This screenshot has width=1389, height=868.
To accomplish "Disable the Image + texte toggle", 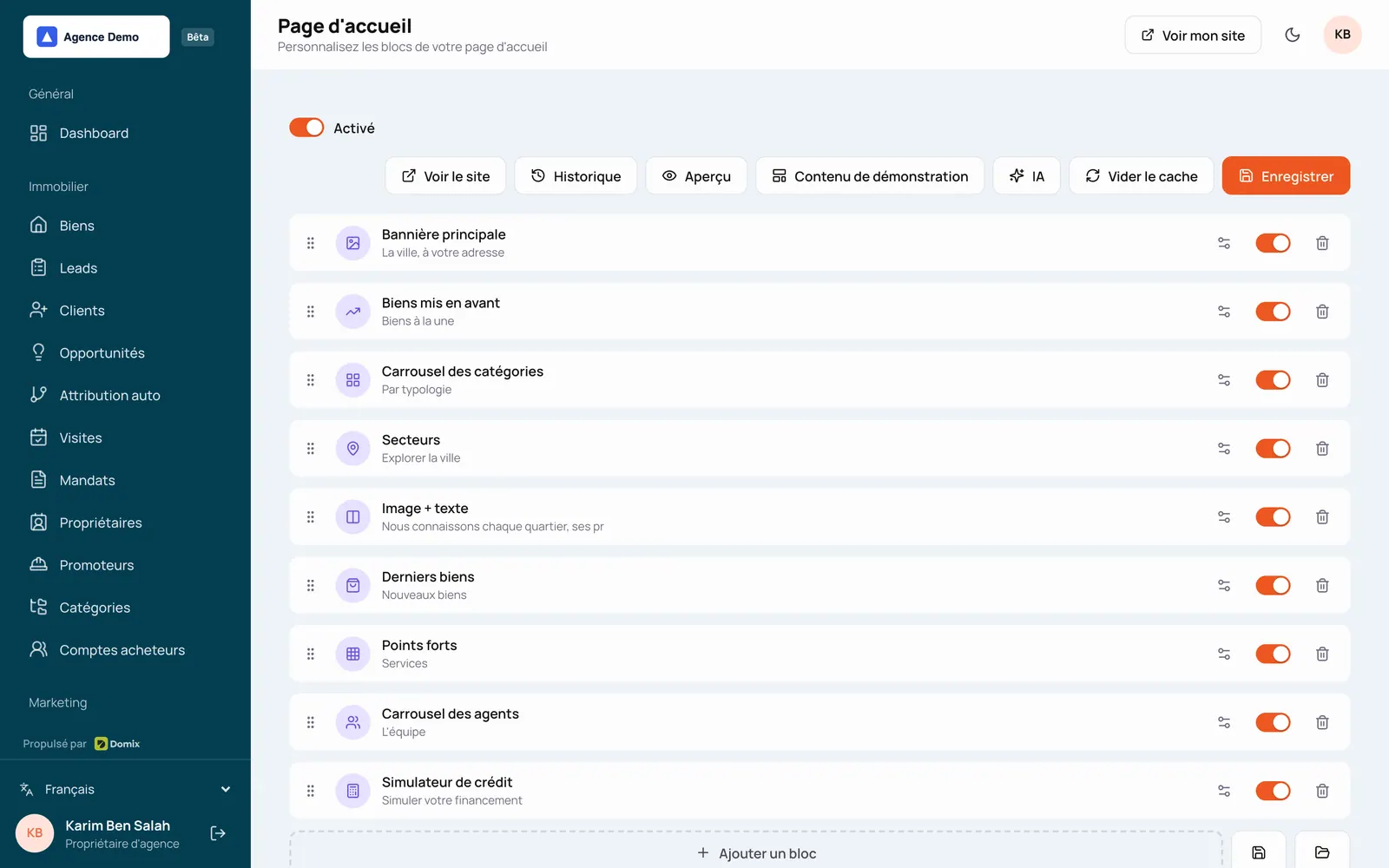I will [1273, 517].
